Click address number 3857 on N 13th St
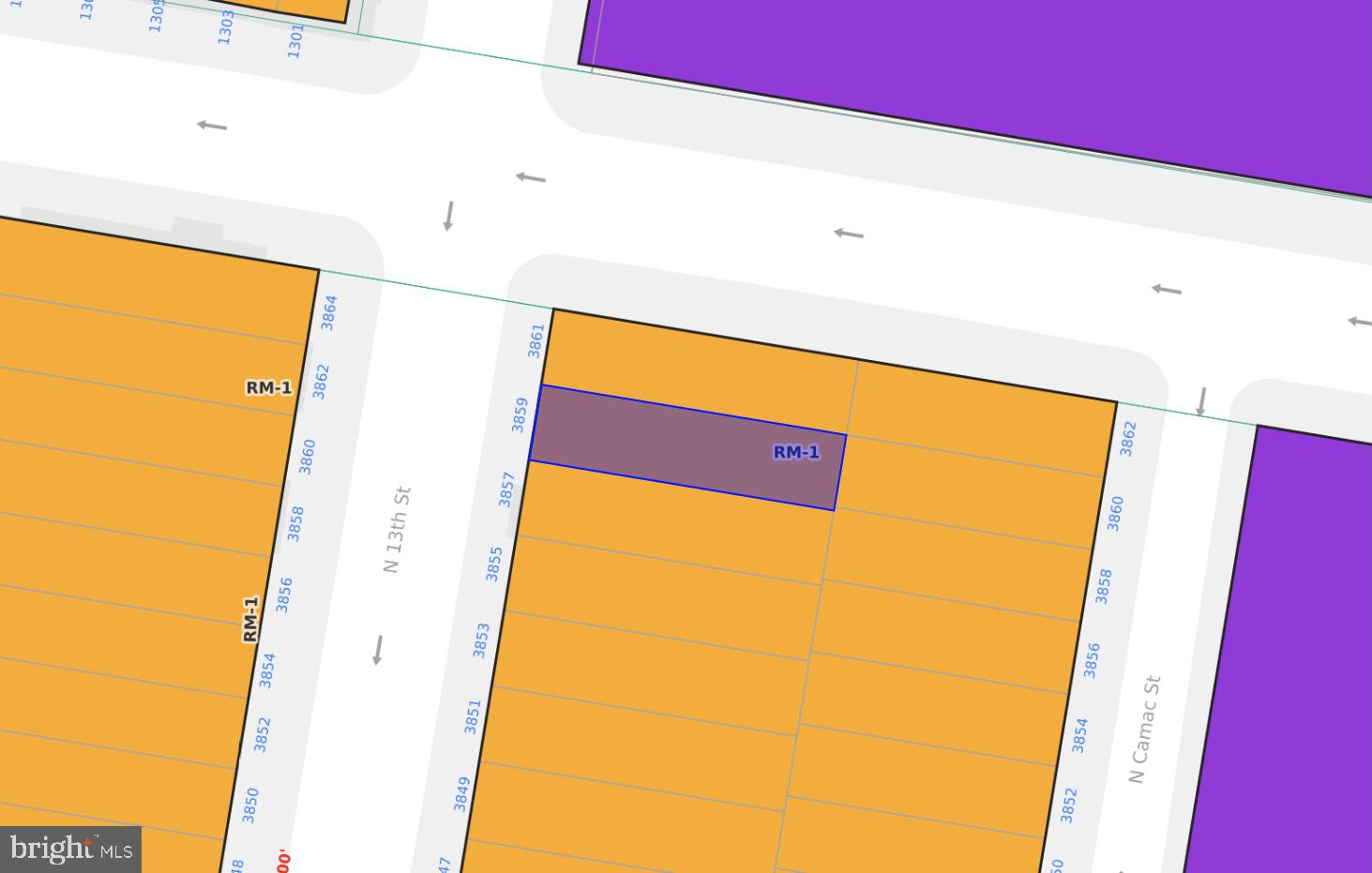Screen dimensions: 1372x873 pyautogui.click(x=507, y=489)
